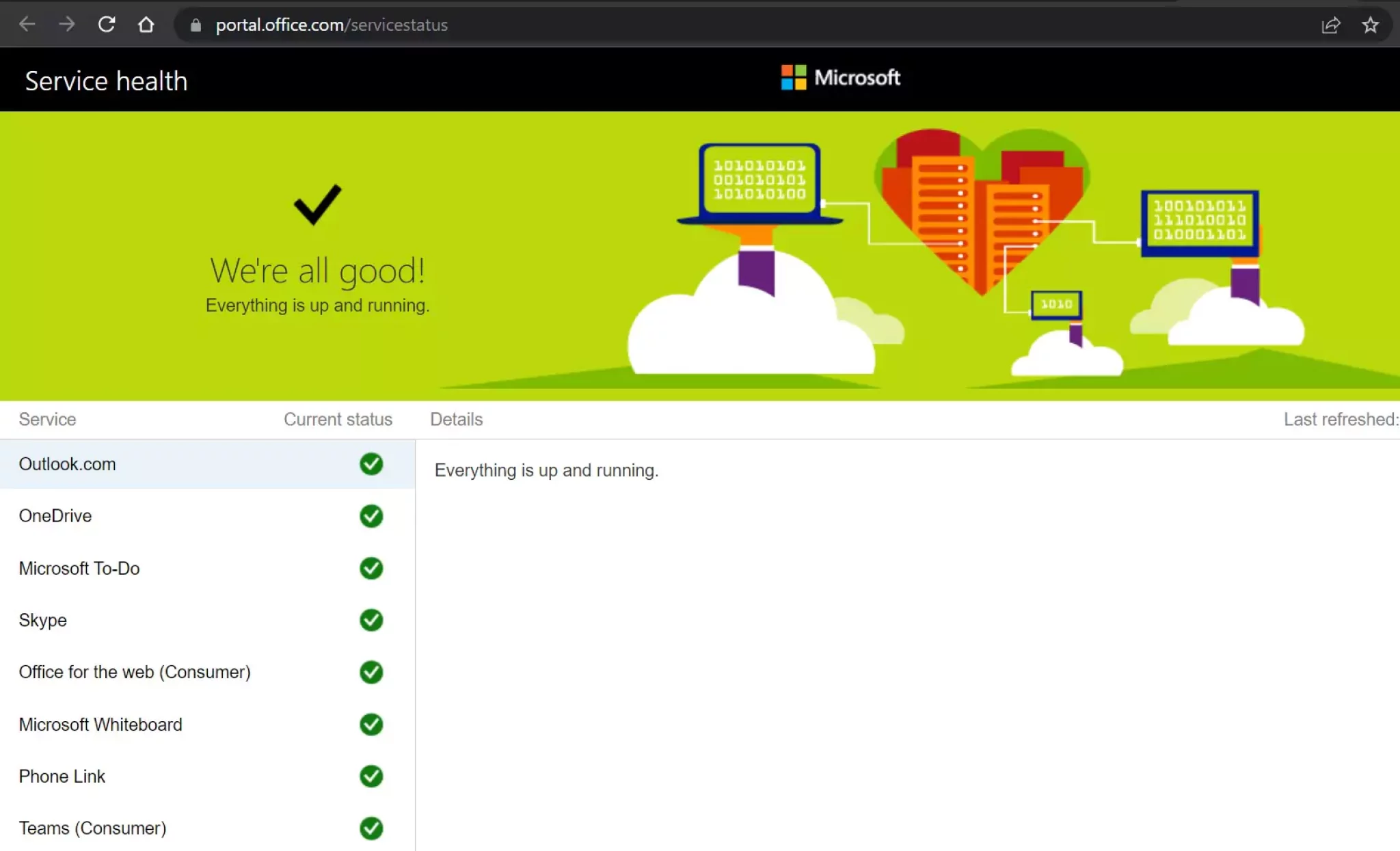Screen dimensions: 1400x851
Task: Select Office for the web (Consumer)
Action: tap(207, 672)
